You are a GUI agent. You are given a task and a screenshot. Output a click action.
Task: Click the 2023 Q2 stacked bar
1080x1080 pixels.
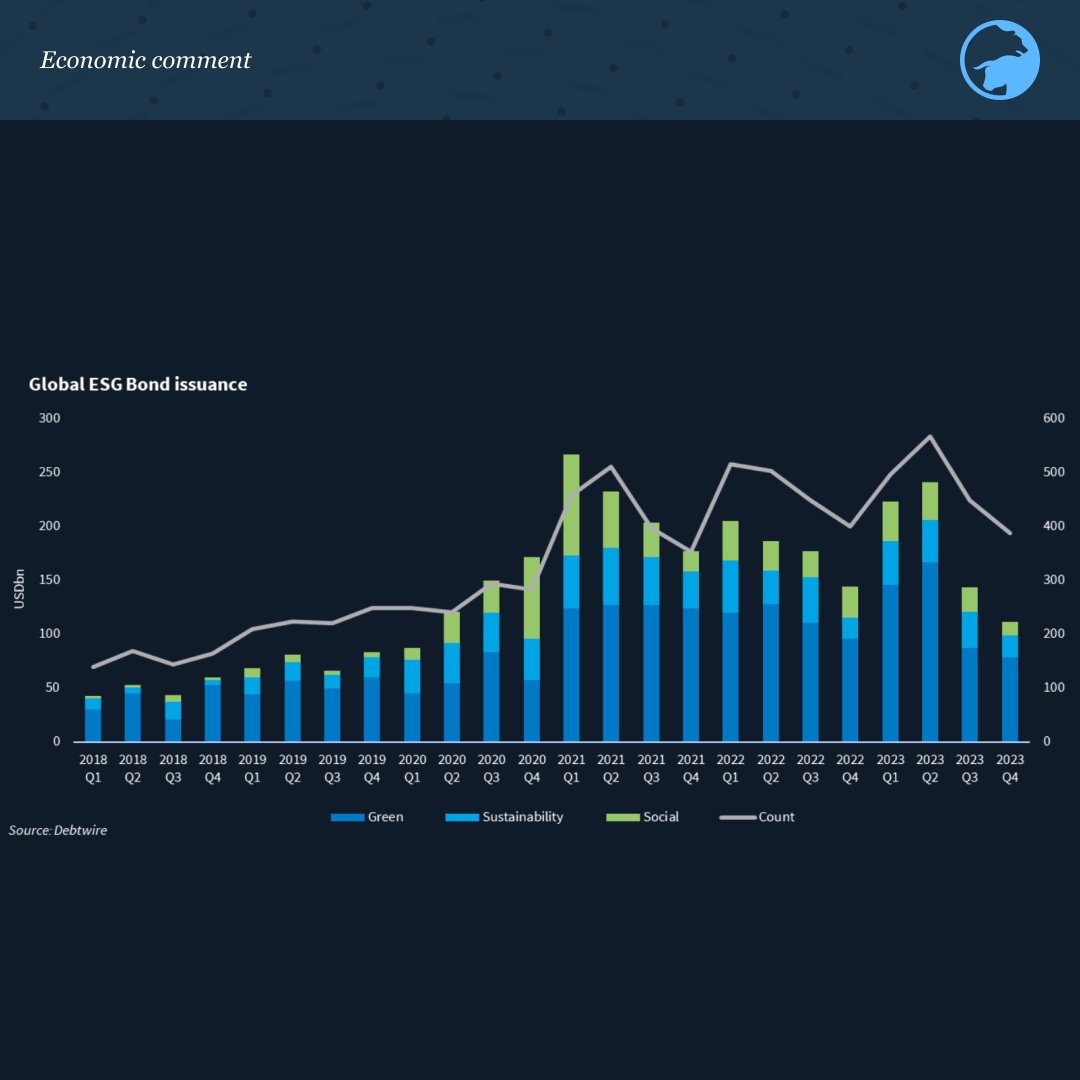[930, 612]
